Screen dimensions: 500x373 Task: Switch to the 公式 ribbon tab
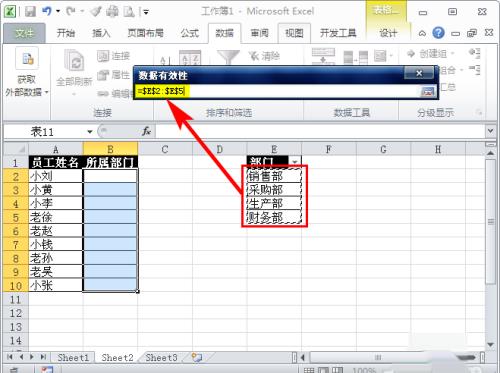(190, 33)
